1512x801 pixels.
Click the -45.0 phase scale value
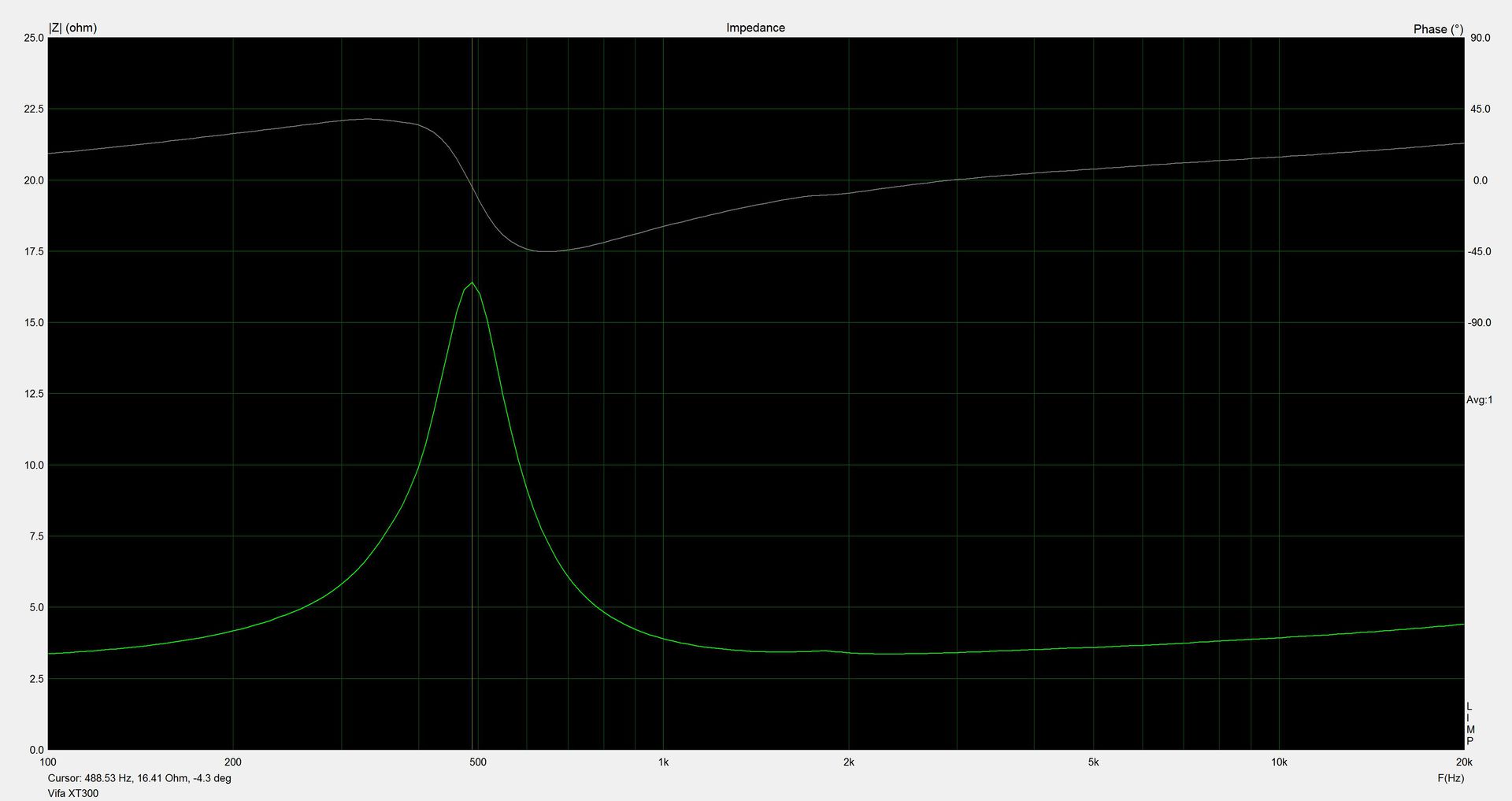coord(1479,251)
